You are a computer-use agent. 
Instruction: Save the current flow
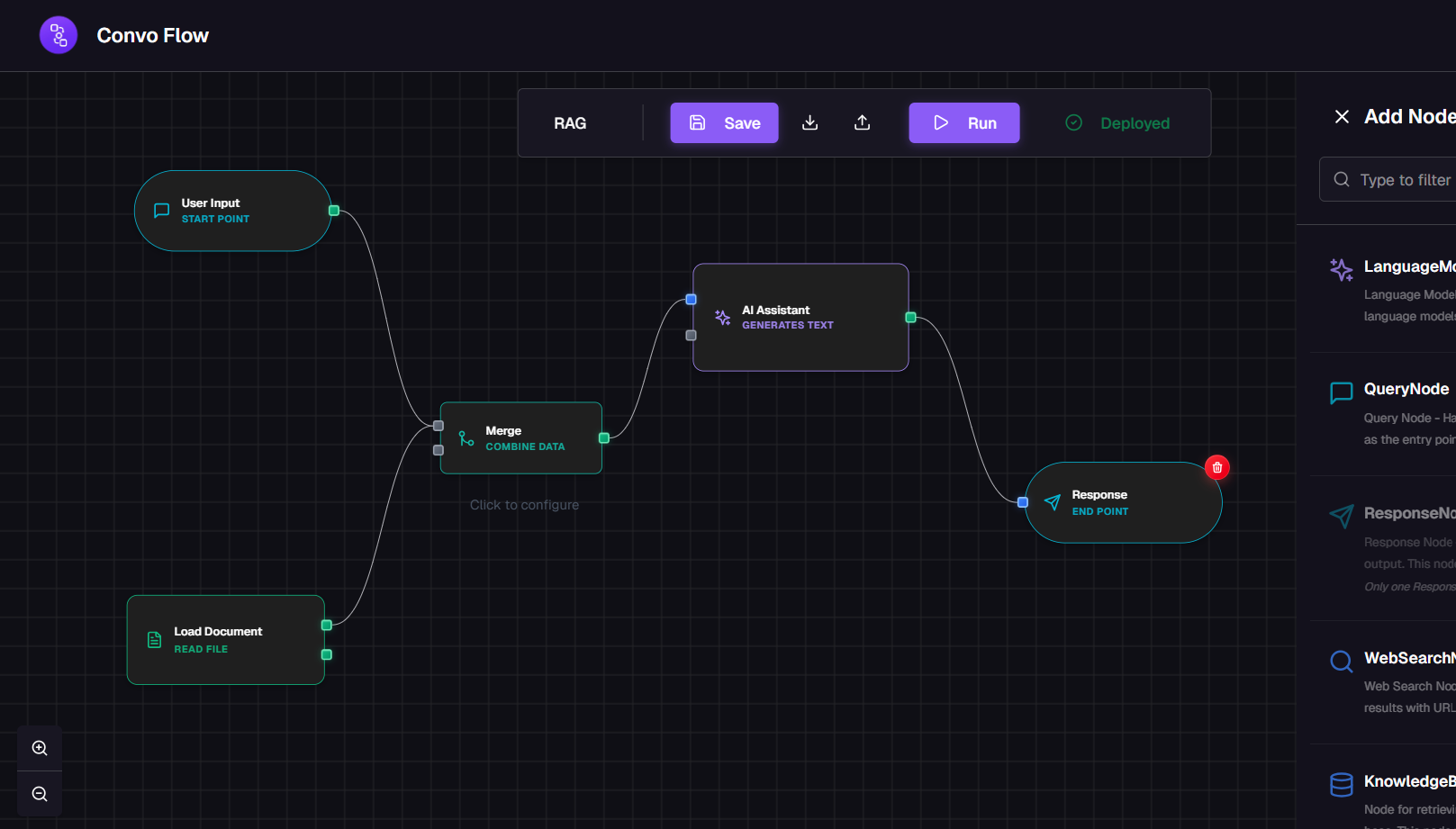point(724,122)
